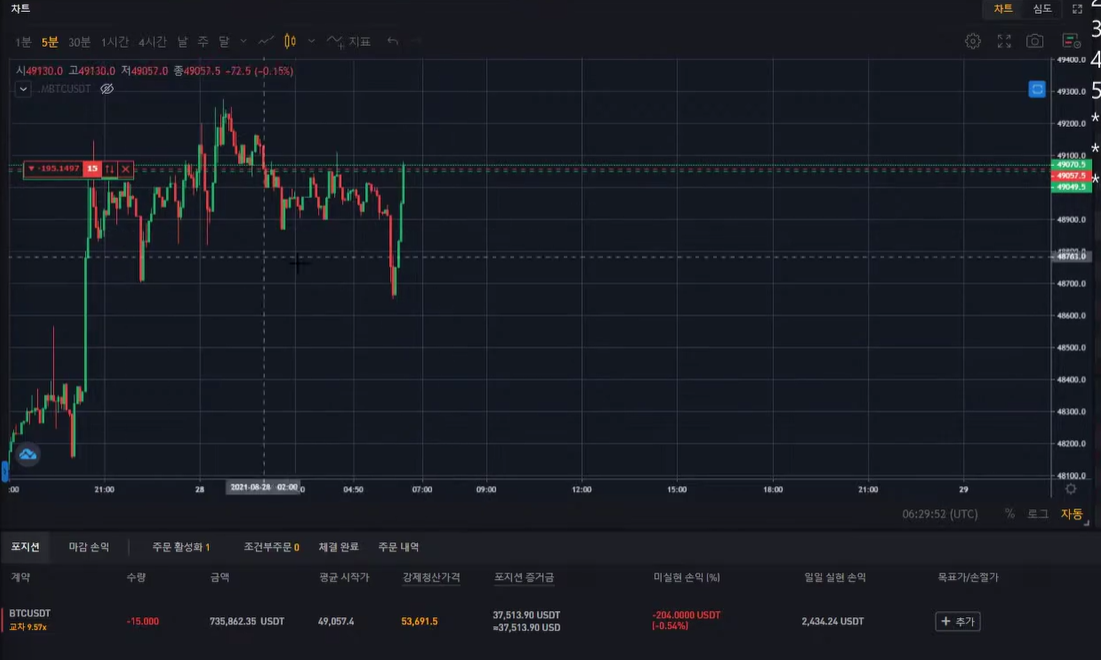Click the 48763.0 crosshair price label
Viewport: 1101px width, 660px height.
(x=1072, y=257)
